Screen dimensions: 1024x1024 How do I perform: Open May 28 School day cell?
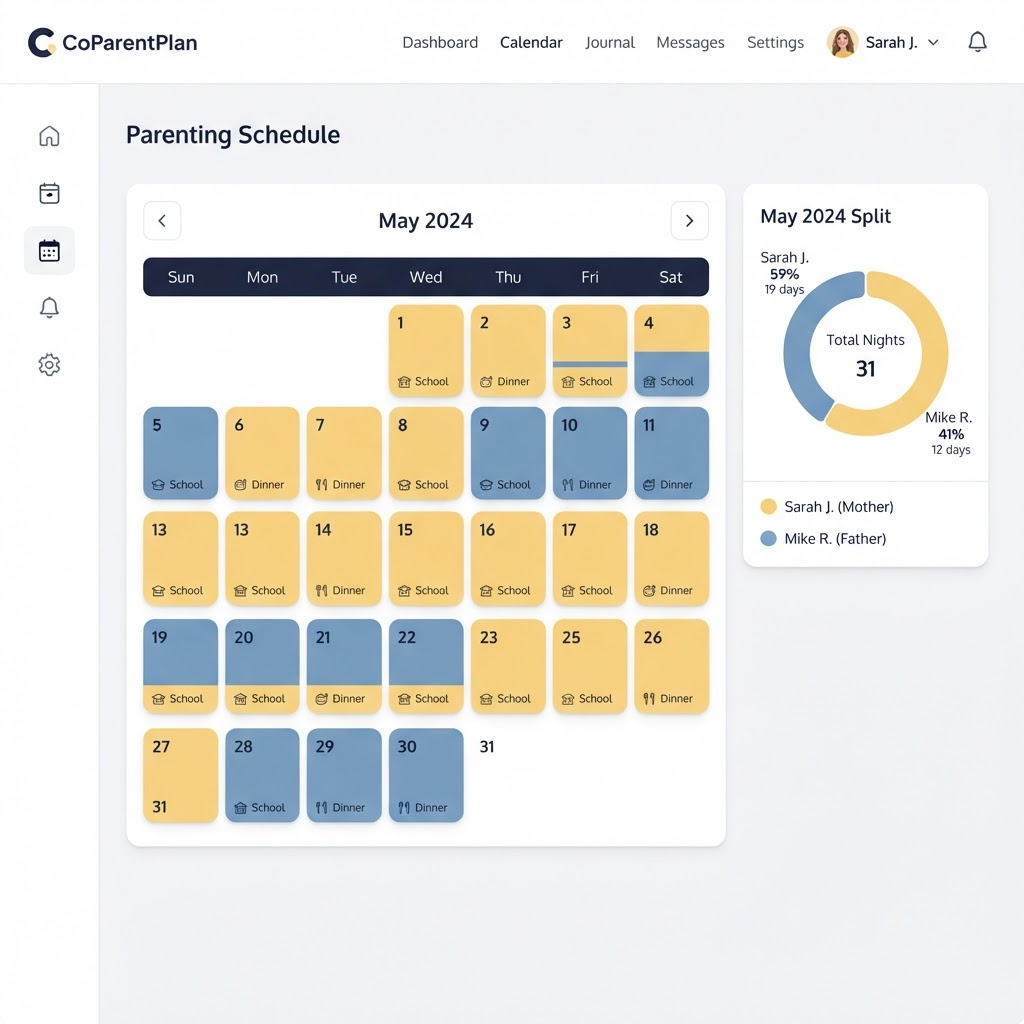coord(262,775)
